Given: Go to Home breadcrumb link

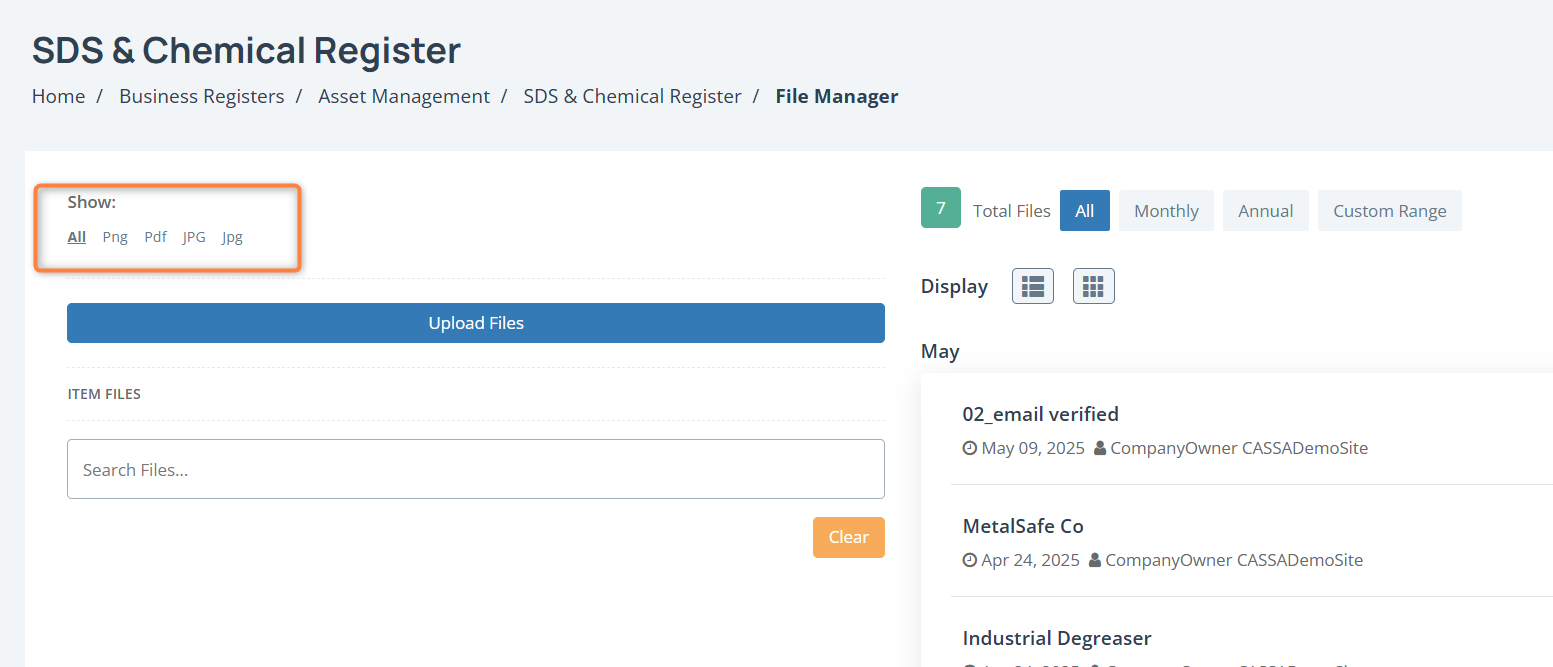Looking at the screenshot, I should pos(58,96).
